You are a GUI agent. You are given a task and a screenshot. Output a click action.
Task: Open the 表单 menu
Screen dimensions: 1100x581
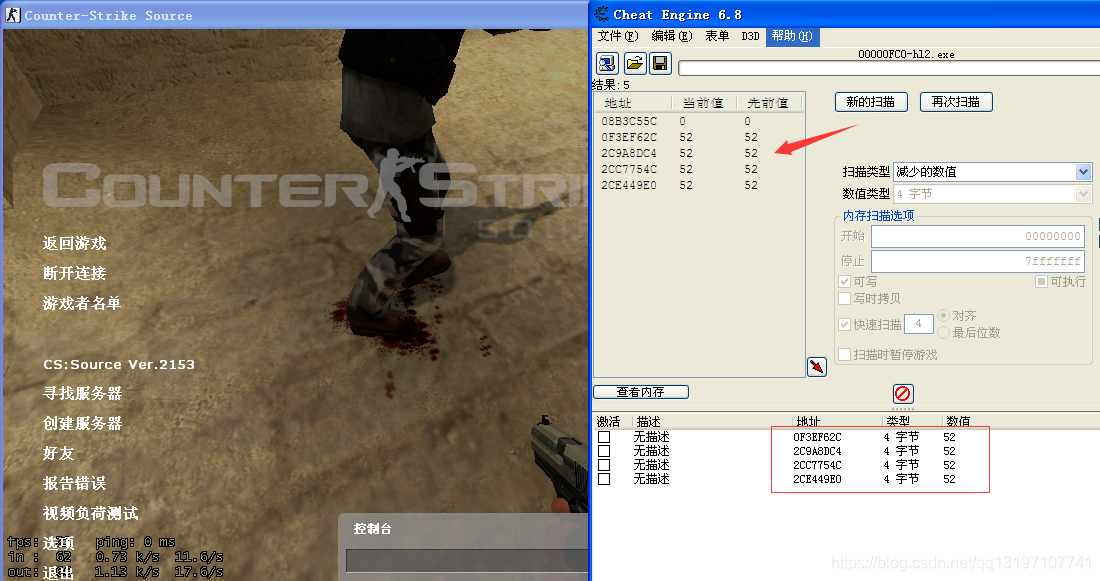coord(717,36)
